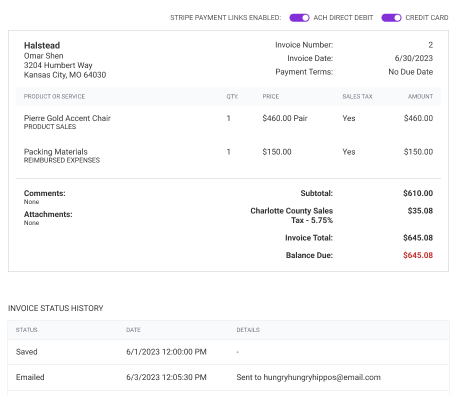Select the Invoice Status History heading
464x395 pixels.
point(56,308)
